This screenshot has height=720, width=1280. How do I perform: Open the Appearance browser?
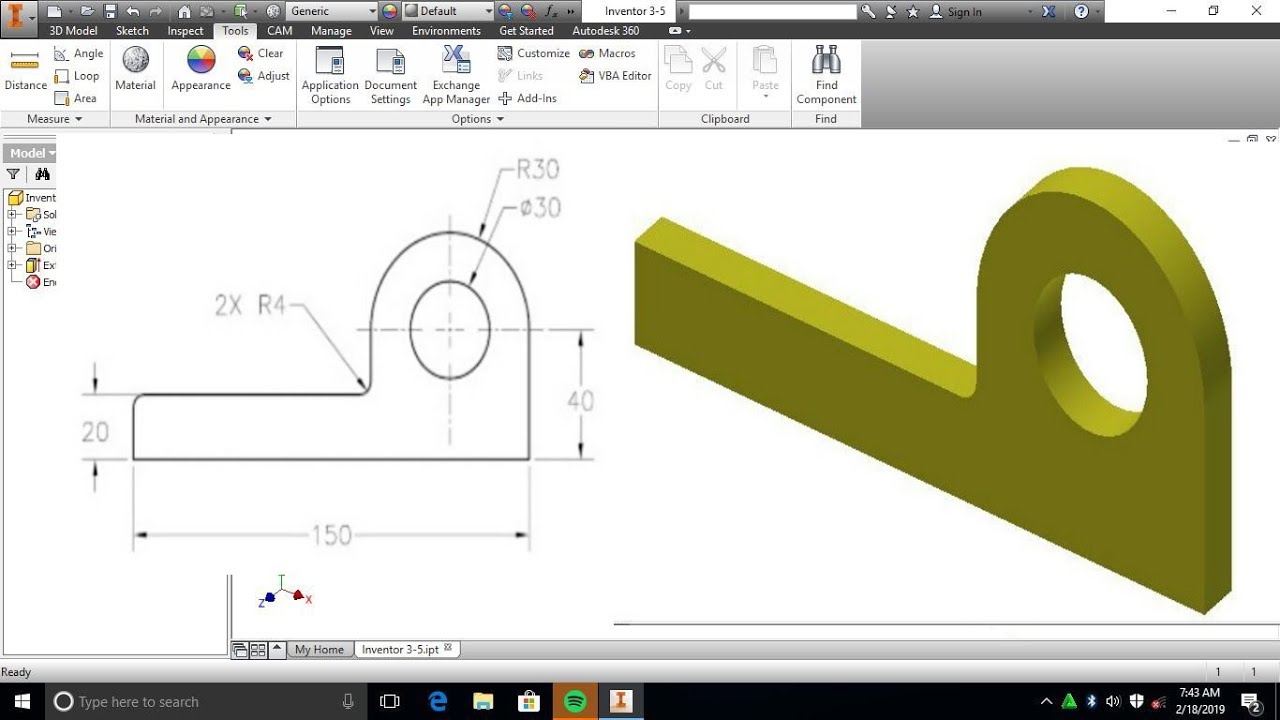pyautogui.click(x=201, y=70)
